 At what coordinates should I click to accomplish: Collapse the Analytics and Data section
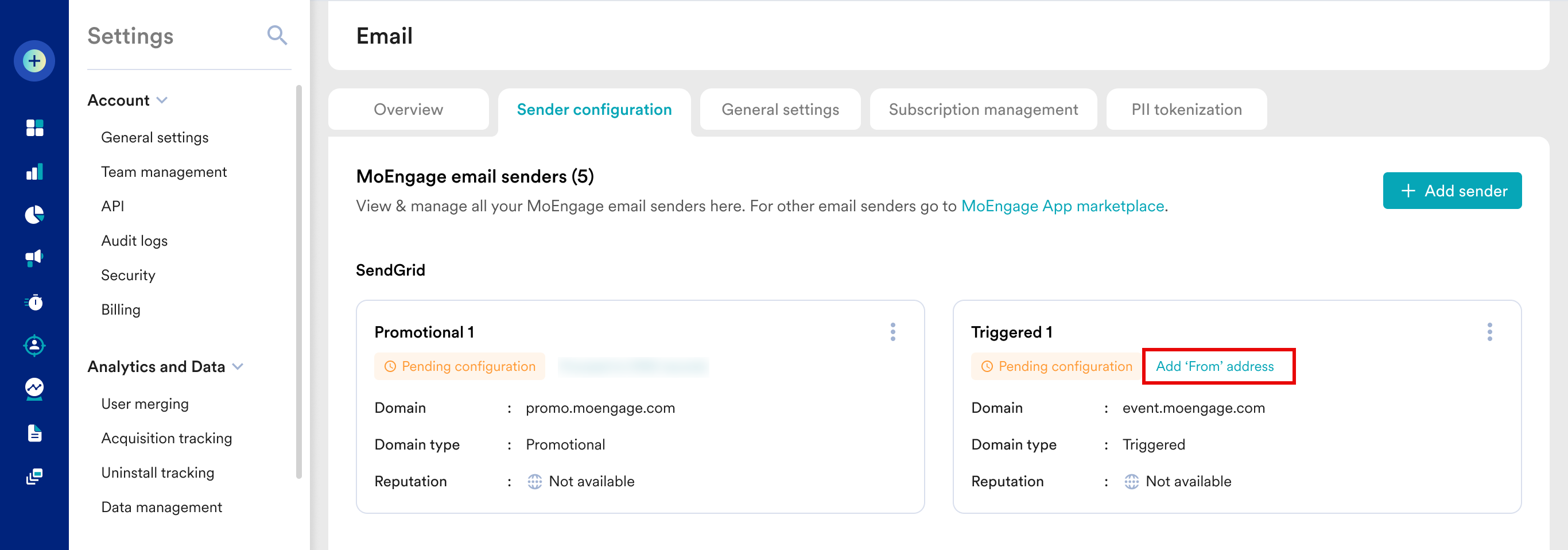click(238, 367)
